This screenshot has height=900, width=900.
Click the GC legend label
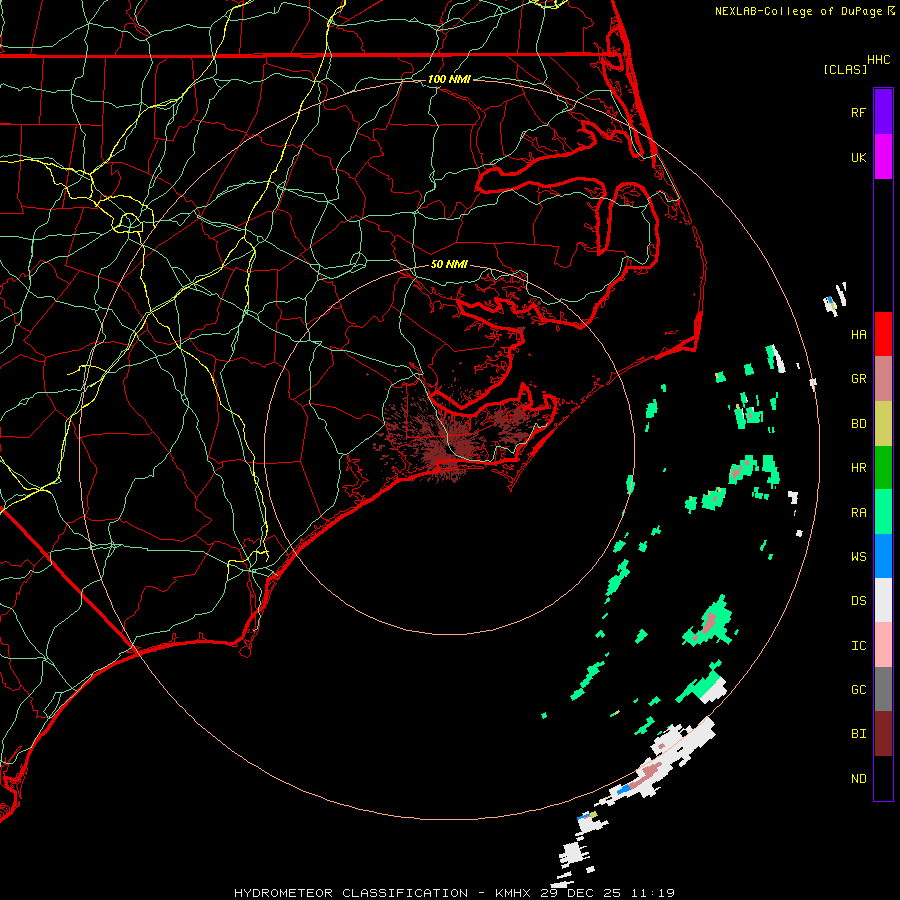(858, 690)
